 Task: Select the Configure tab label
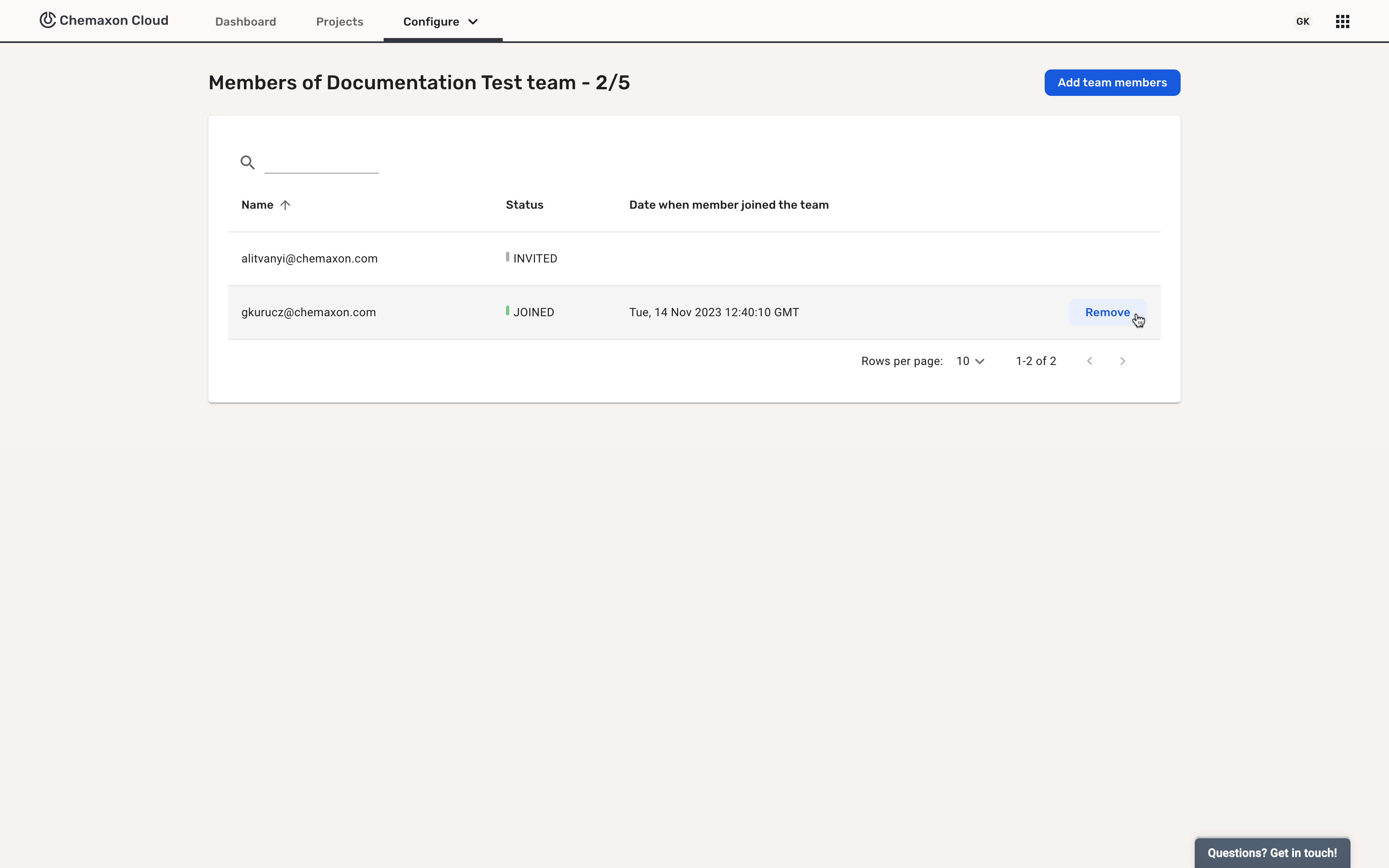point(430,22)
